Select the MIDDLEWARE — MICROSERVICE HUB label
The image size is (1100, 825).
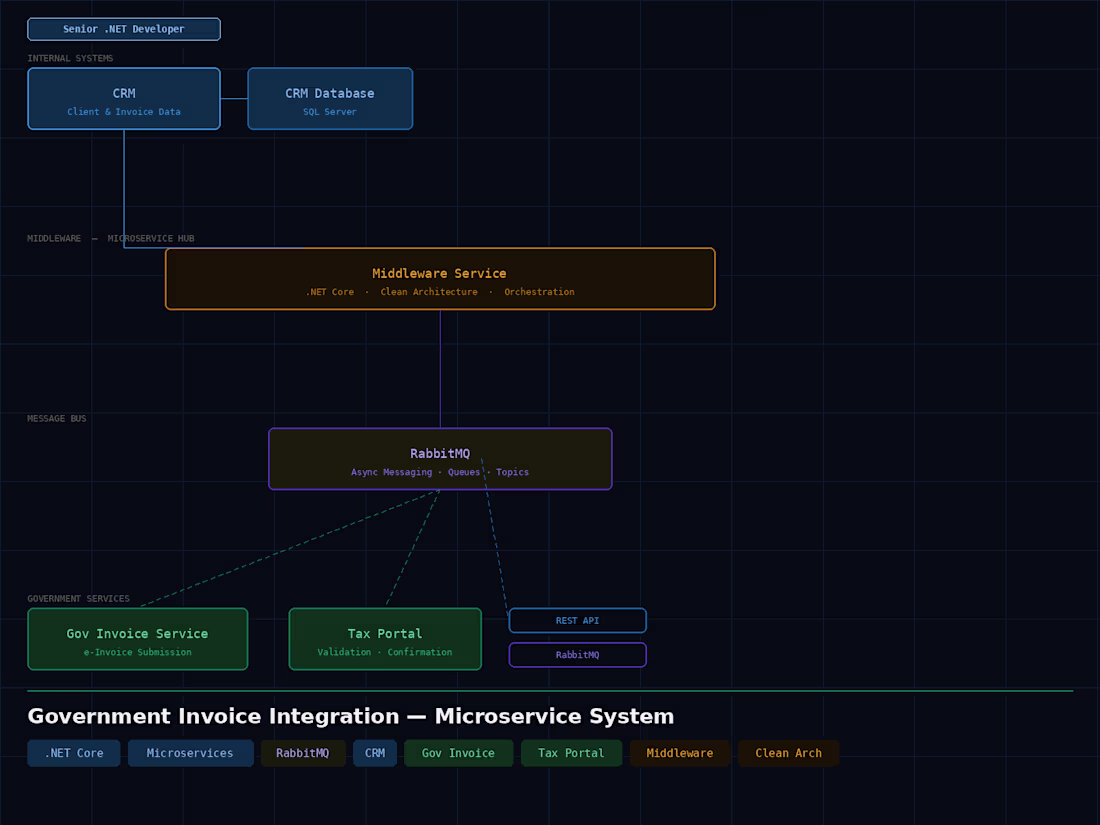pyautogui.click(x=109, y=238)
